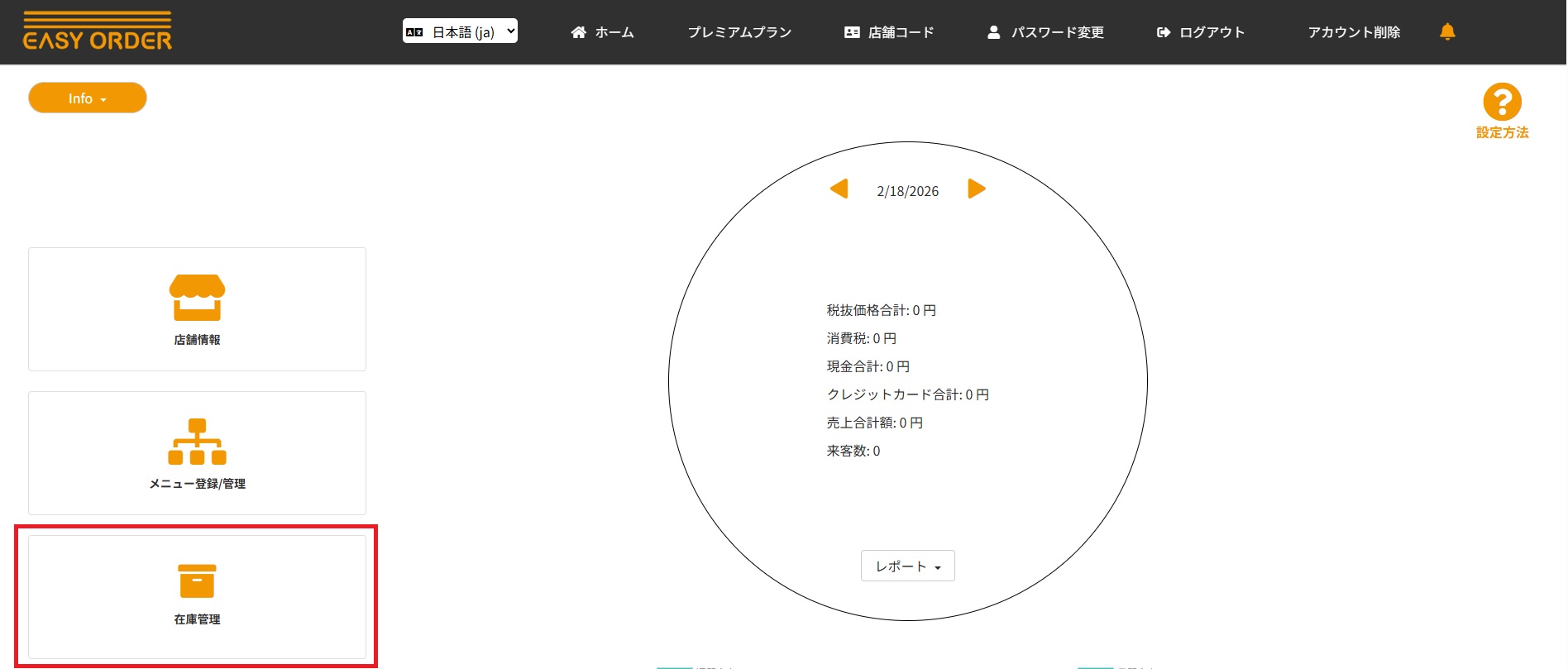Expand the orange Info dropdown

click(88, 98)
